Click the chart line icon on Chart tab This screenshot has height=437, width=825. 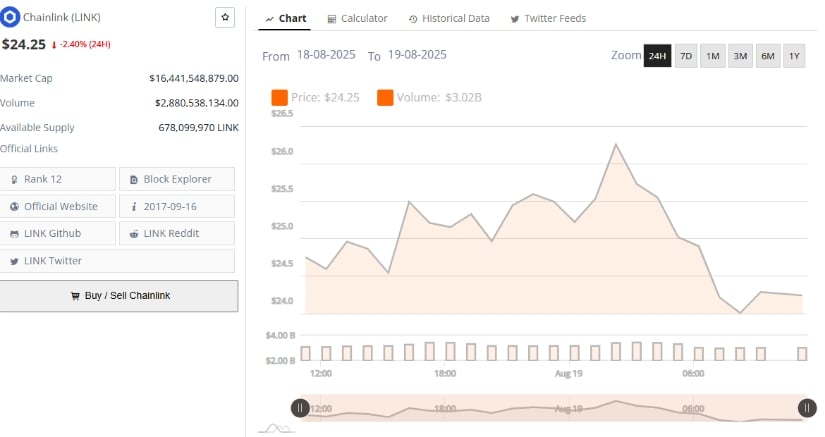tap(270, 19)
